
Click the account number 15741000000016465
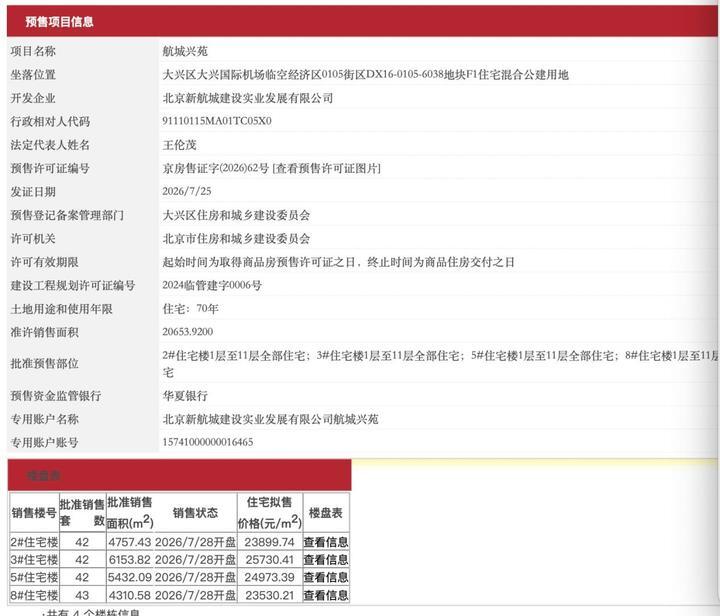(208, 442)
